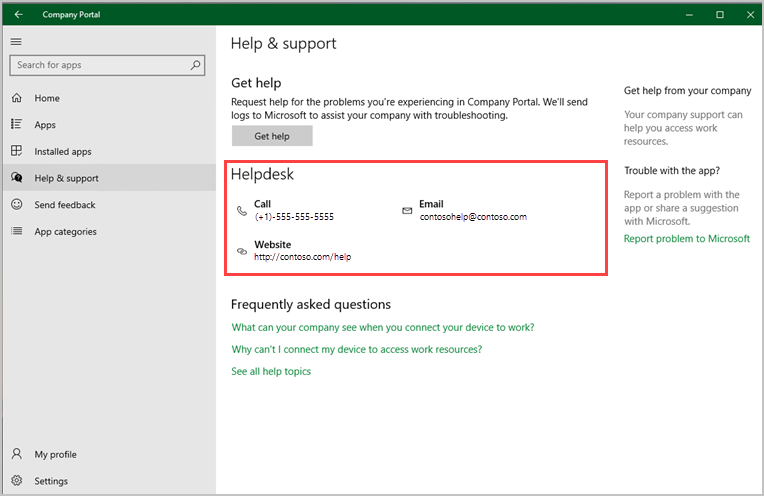Open FAQ about connecting device to work resources

(x=357, y=349)
